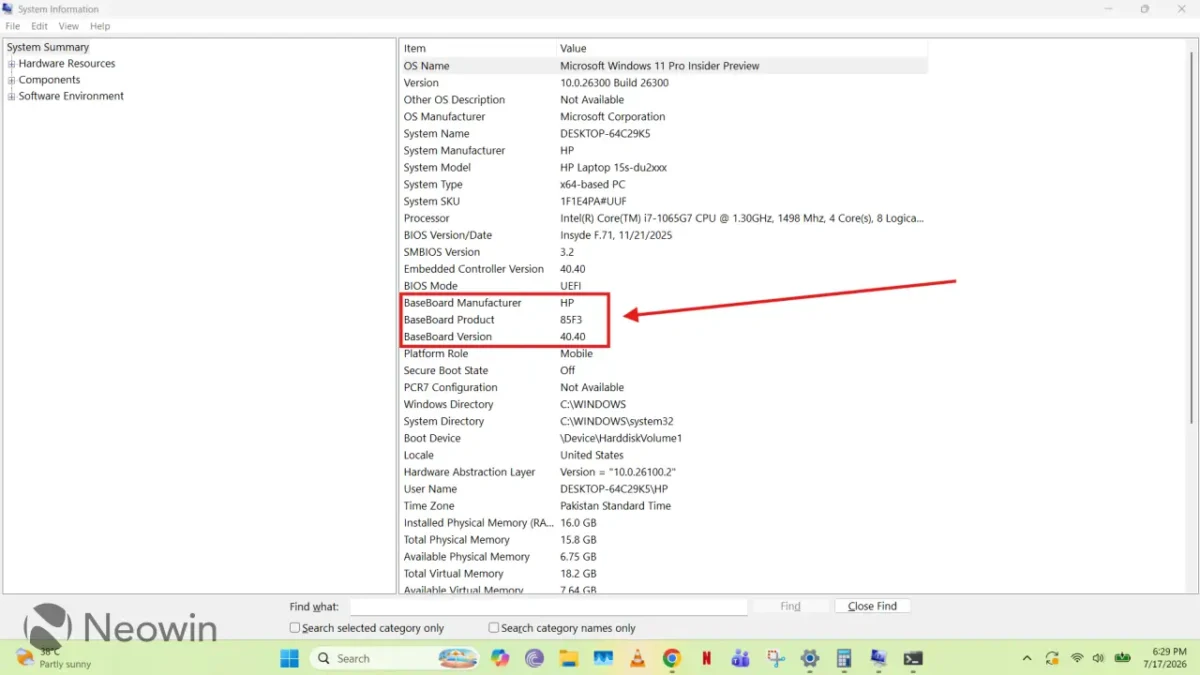Open Copilot from the taskbar

pyautogui.click(x=500, y=658)
